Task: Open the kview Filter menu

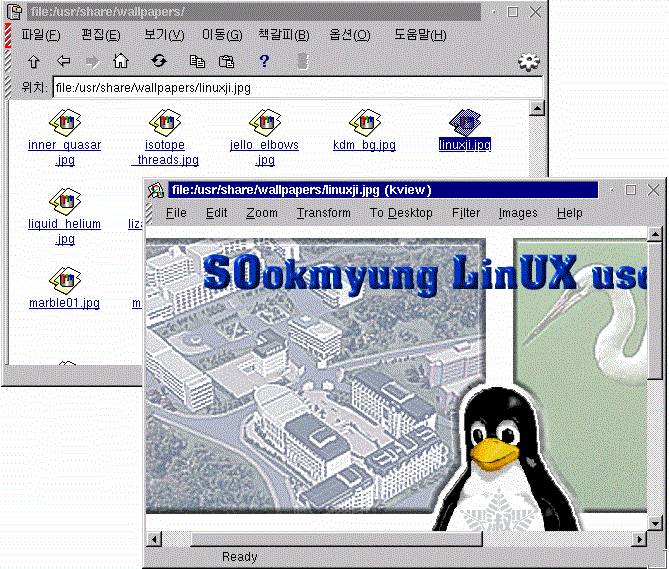Action: coord(466,213)
